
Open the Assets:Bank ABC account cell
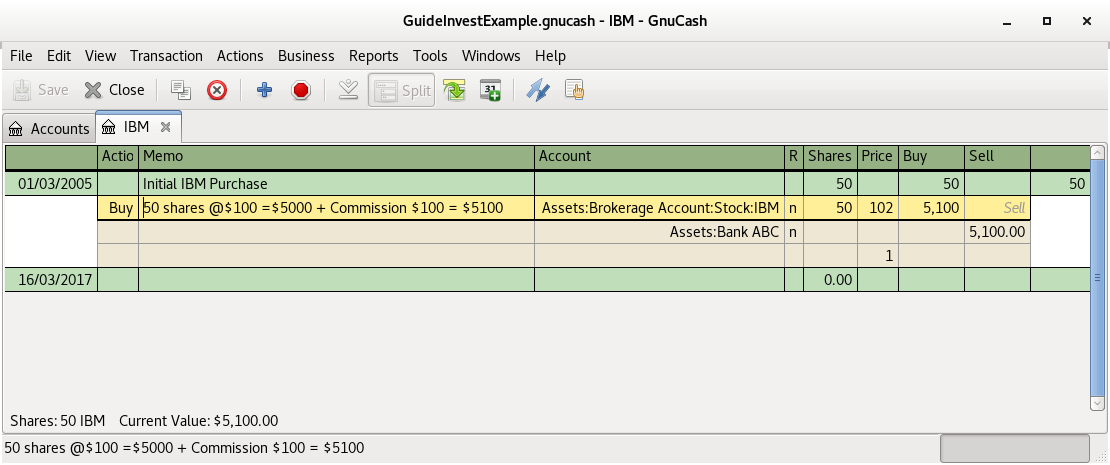659,232
